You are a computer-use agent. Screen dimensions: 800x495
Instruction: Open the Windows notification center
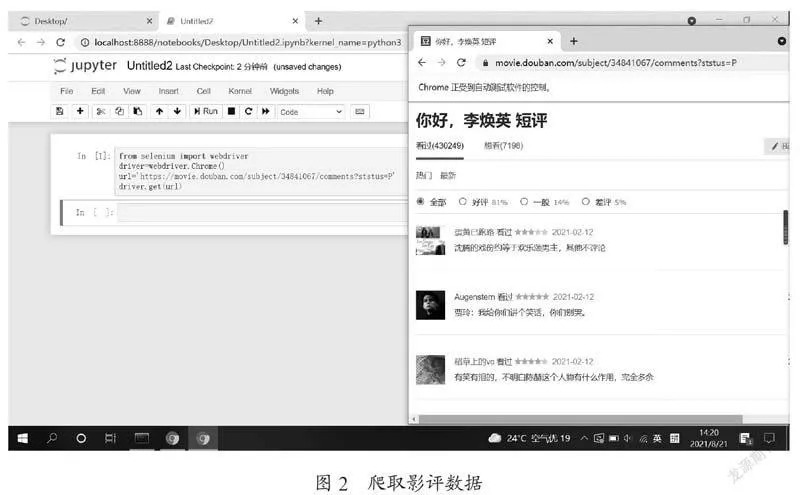pos(769,438)
